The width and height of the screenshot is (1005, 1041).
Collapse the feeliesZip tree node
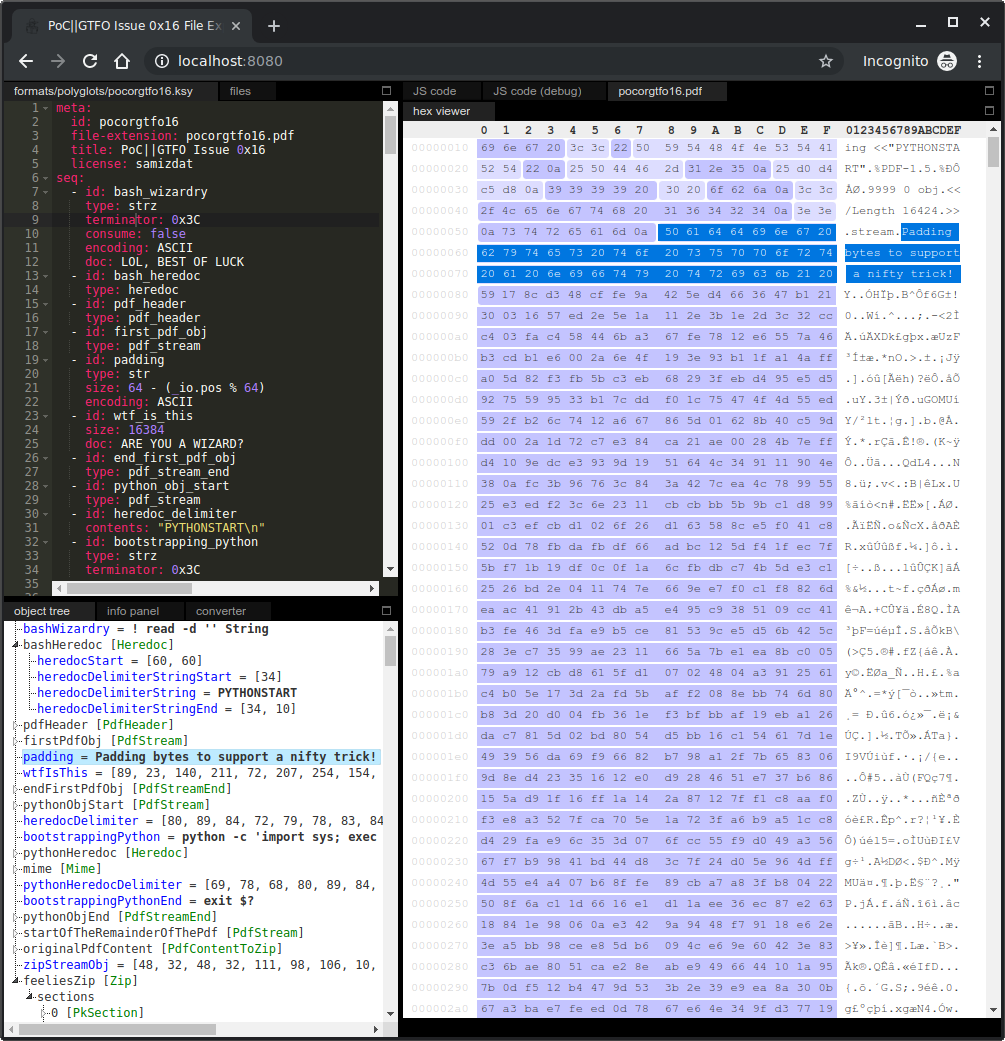coord(16,981)
